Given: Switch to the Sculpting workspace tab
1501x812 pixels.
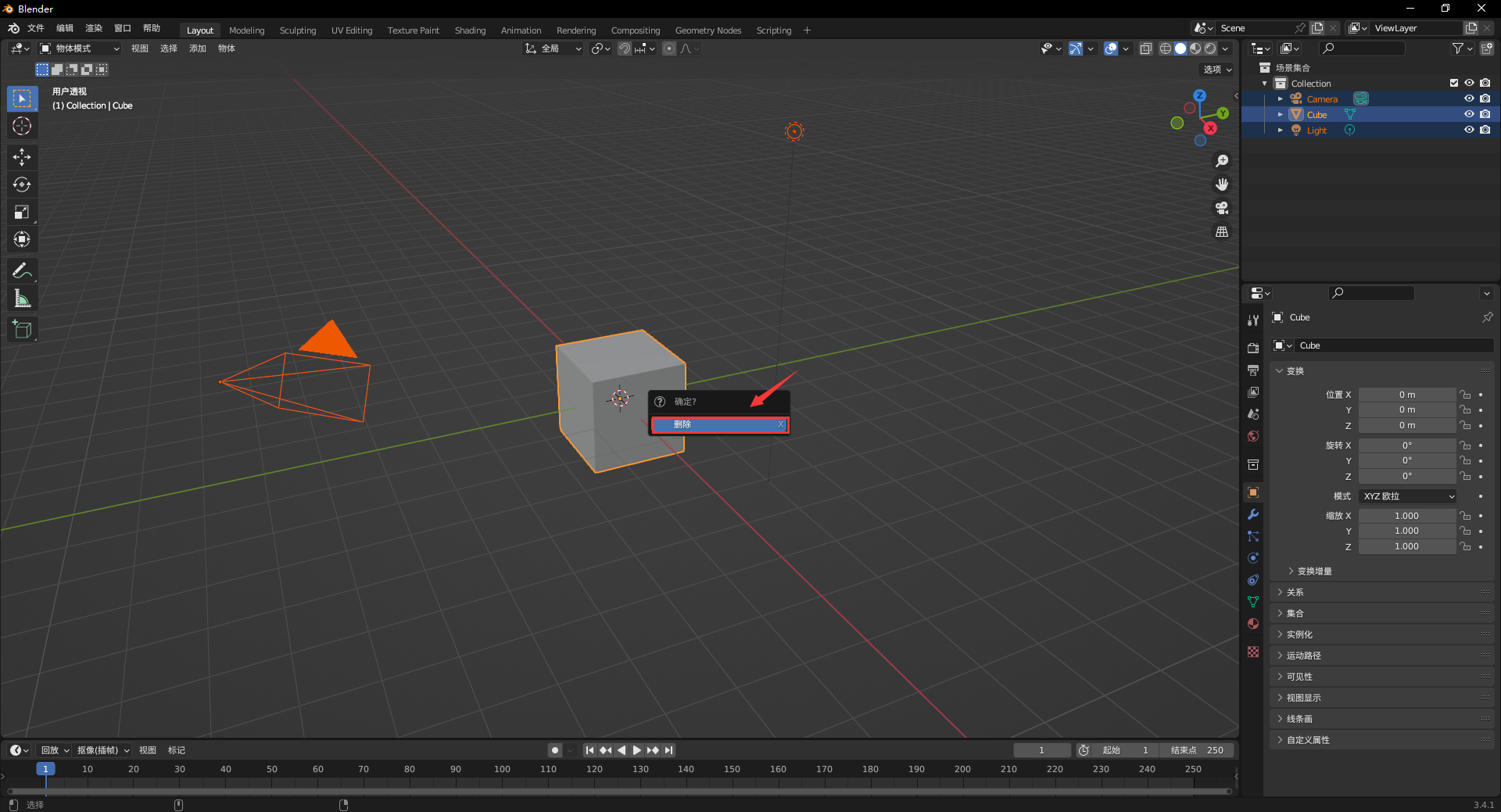Looking at the screenshot, I should click(x=298, y=30).
